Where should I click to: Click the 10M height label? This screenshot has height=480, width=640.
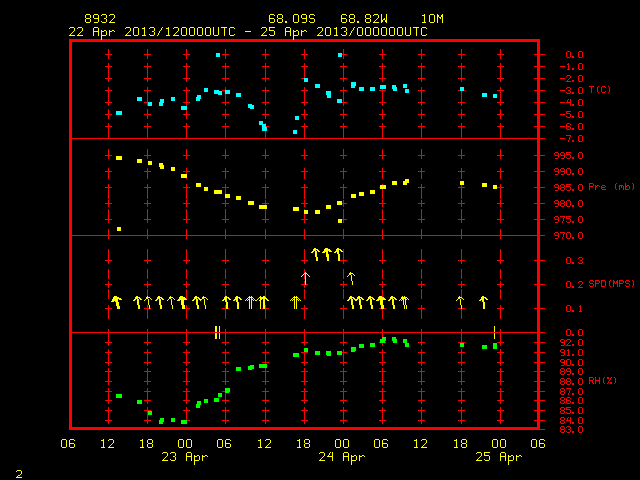[432, 19]
